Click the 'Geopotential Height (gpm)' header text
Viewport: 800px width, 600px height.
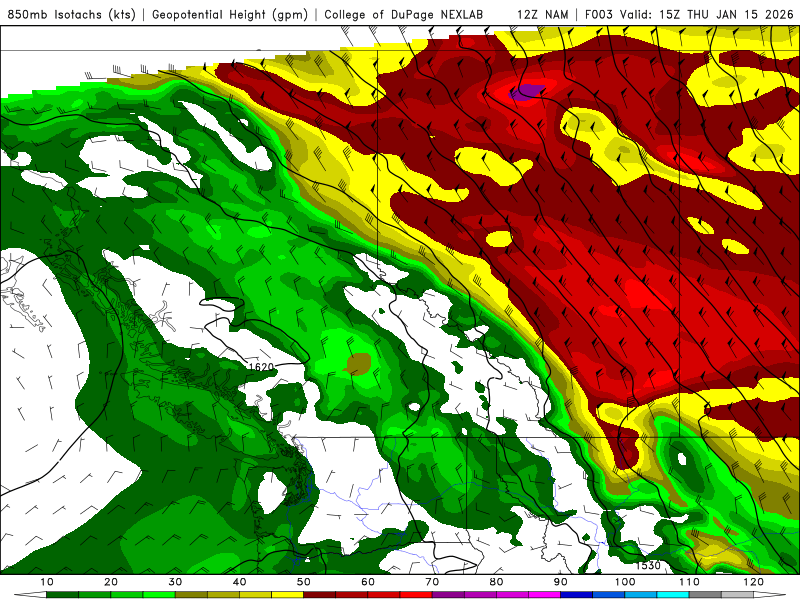tap(230, 15)
